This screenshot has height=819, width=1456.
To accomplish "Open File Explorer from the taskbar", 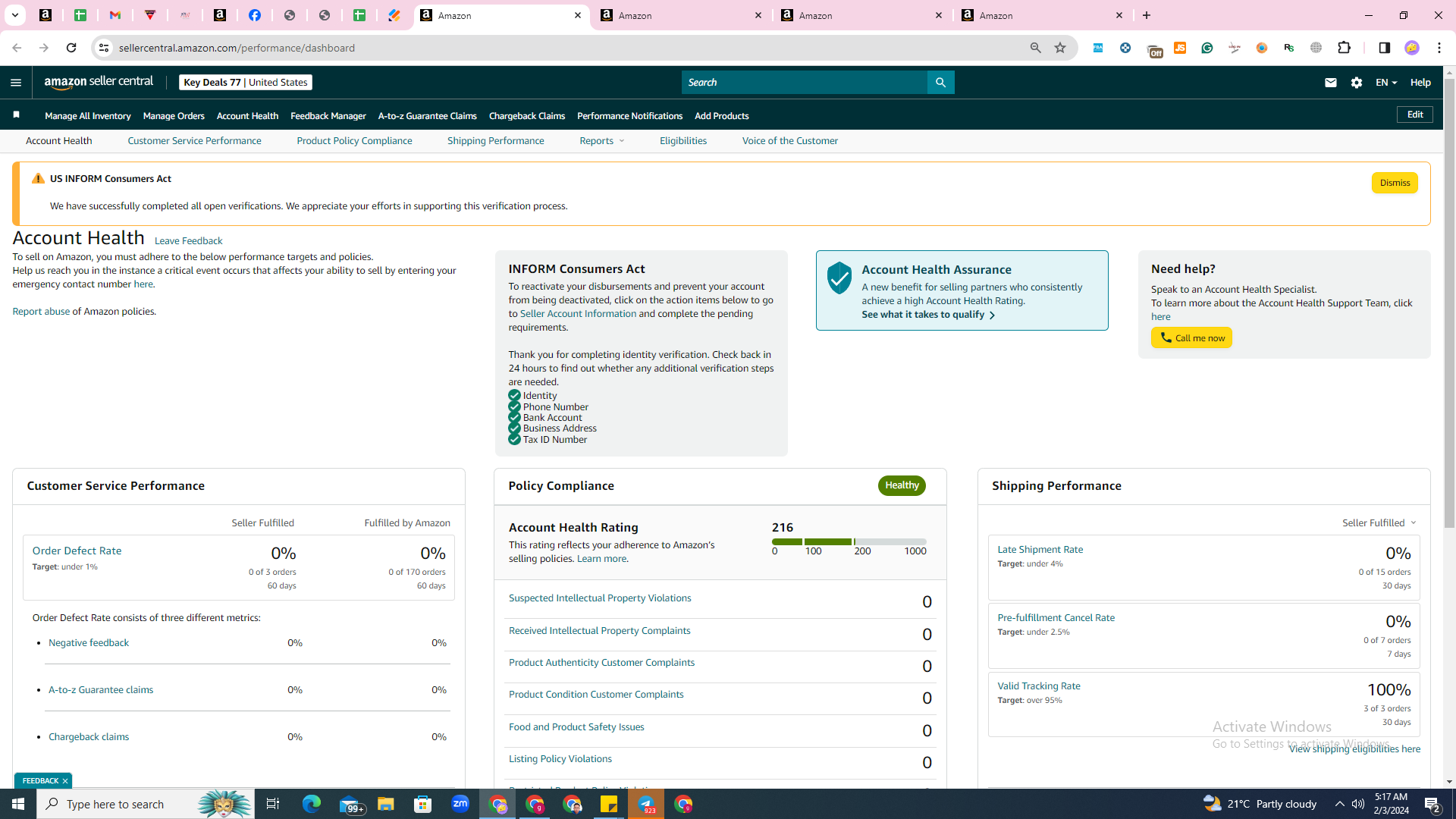I will 385,804.
